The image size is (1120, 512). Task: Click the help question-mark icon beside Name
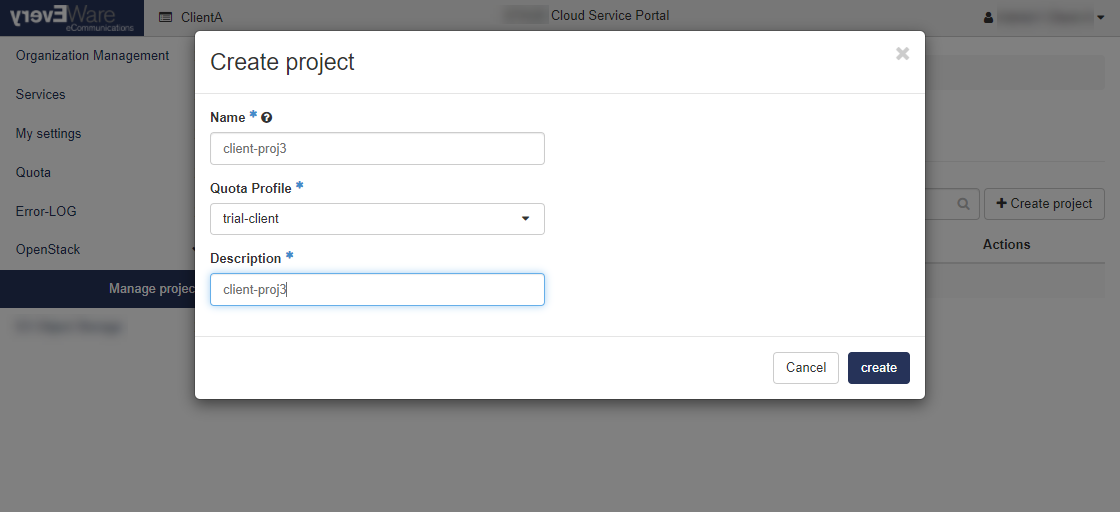coord(266,117)
